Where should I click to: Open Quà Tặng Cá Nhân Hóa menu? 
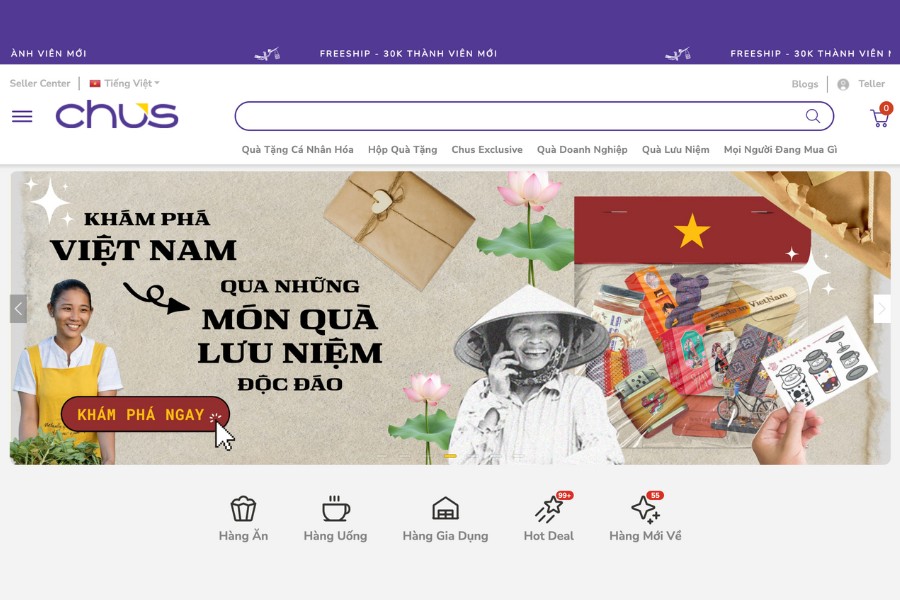[297, 149]
